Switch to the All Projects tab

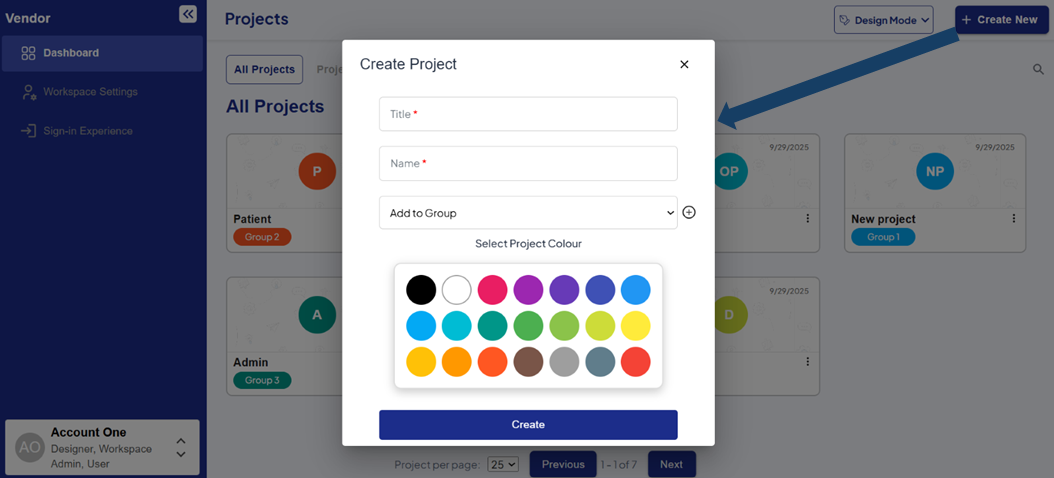(265, 70)
